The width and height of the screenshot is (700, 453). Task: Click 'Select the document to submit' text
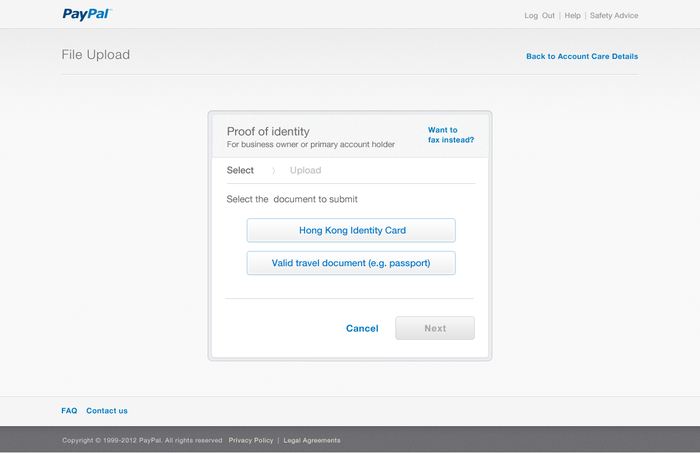pyautogui.click(x=292, y=199)
